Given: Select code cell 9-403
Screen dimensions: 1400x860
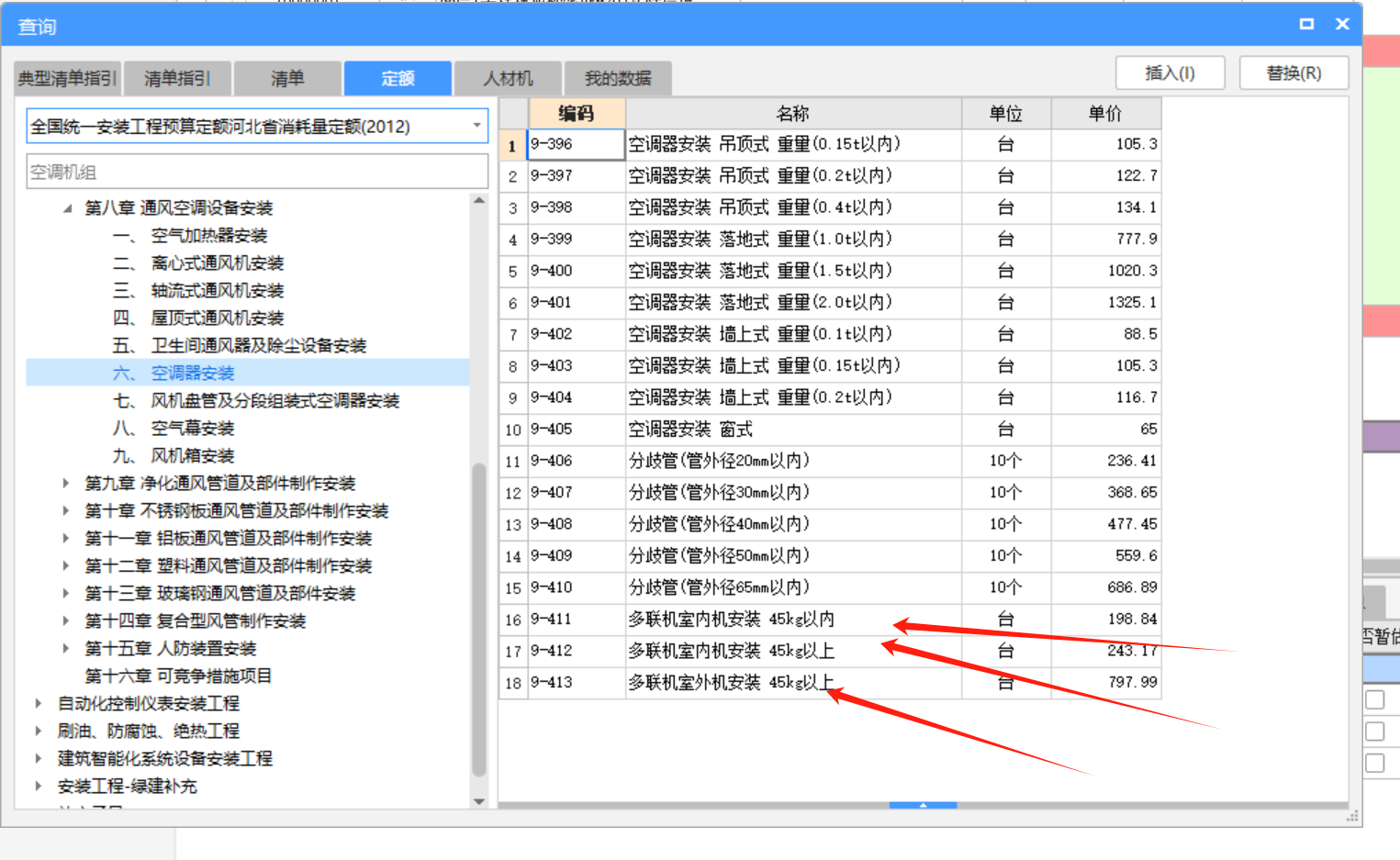Looking at the screenshot, I should (x=577, y=365).
